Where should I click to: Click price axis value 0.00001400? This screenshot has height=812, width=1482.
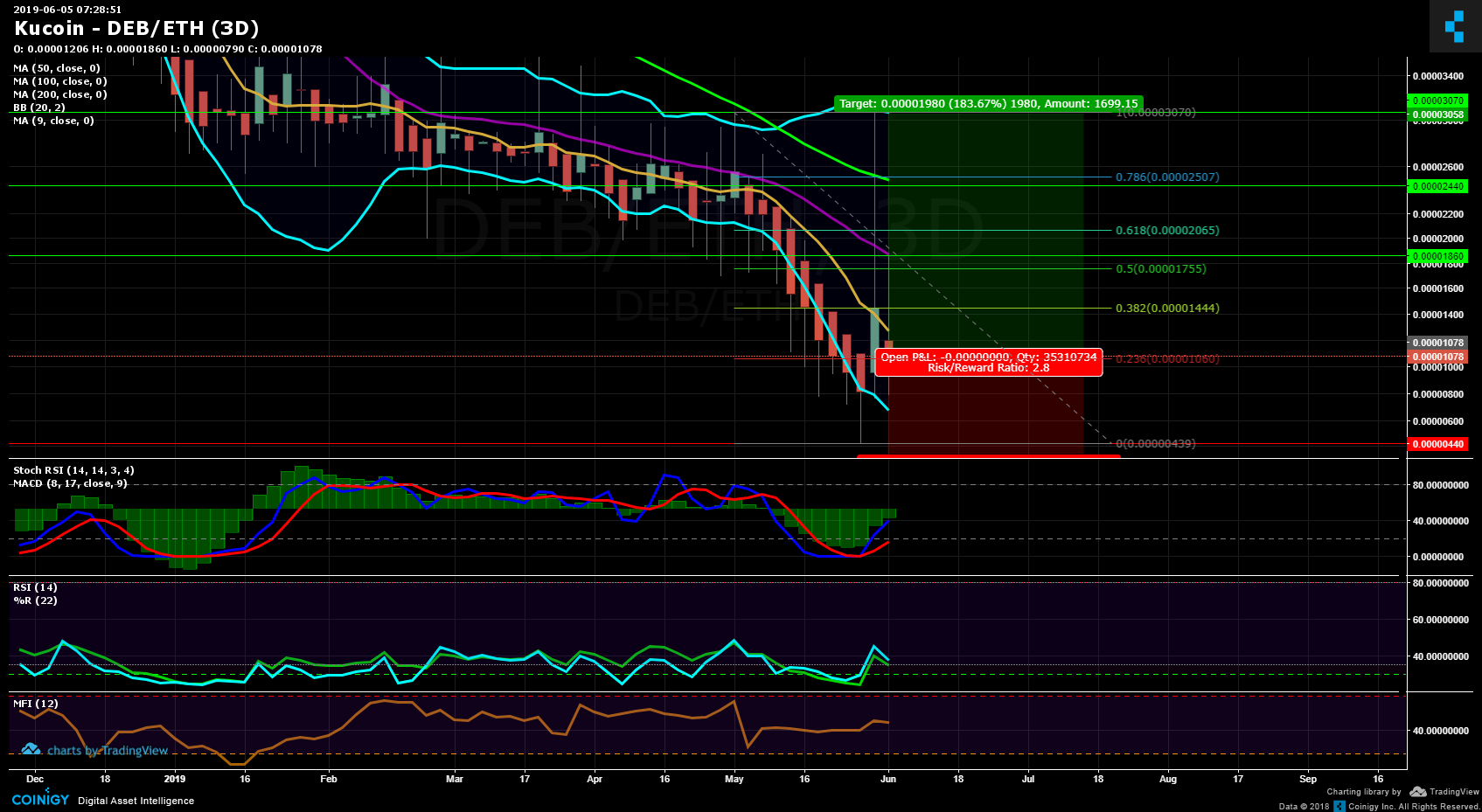point(1438,315)
